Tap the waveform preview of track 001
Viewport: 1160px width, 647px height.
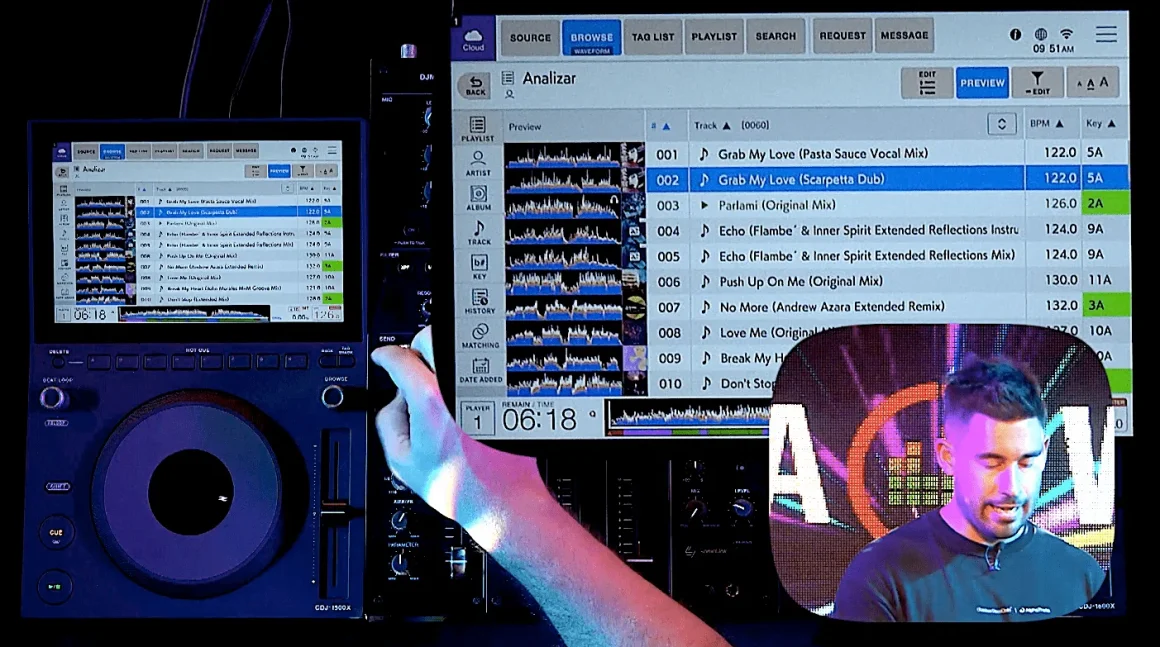point(563,155)
